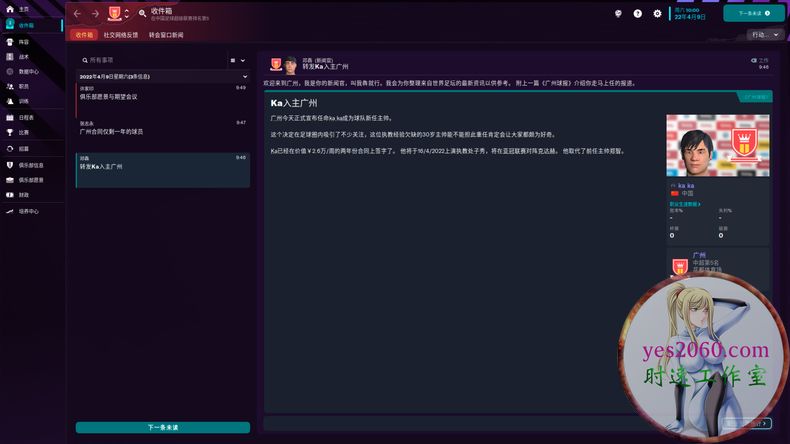
Task: Click the 下一条未读 button below message list
Action: (x=163, y=427)
